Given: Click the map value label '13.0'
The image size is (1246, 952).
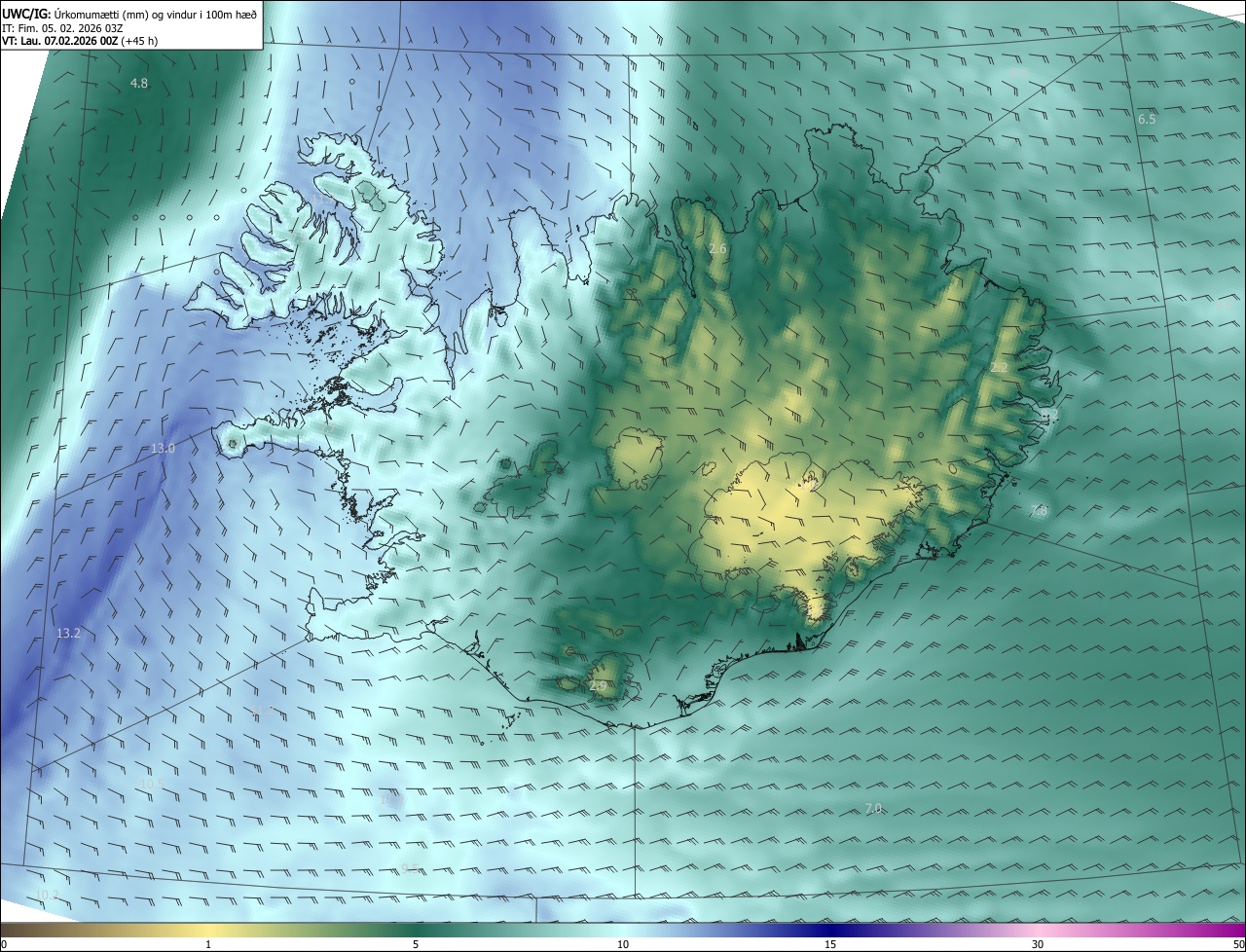Looking at the screenshot, I should click(163, 448).
